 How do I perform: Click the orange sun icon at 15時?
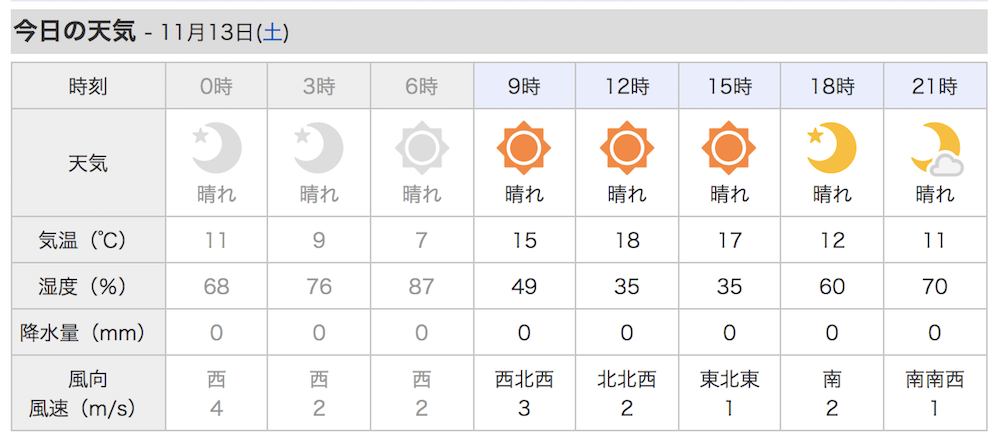click(x=729, y=148)
